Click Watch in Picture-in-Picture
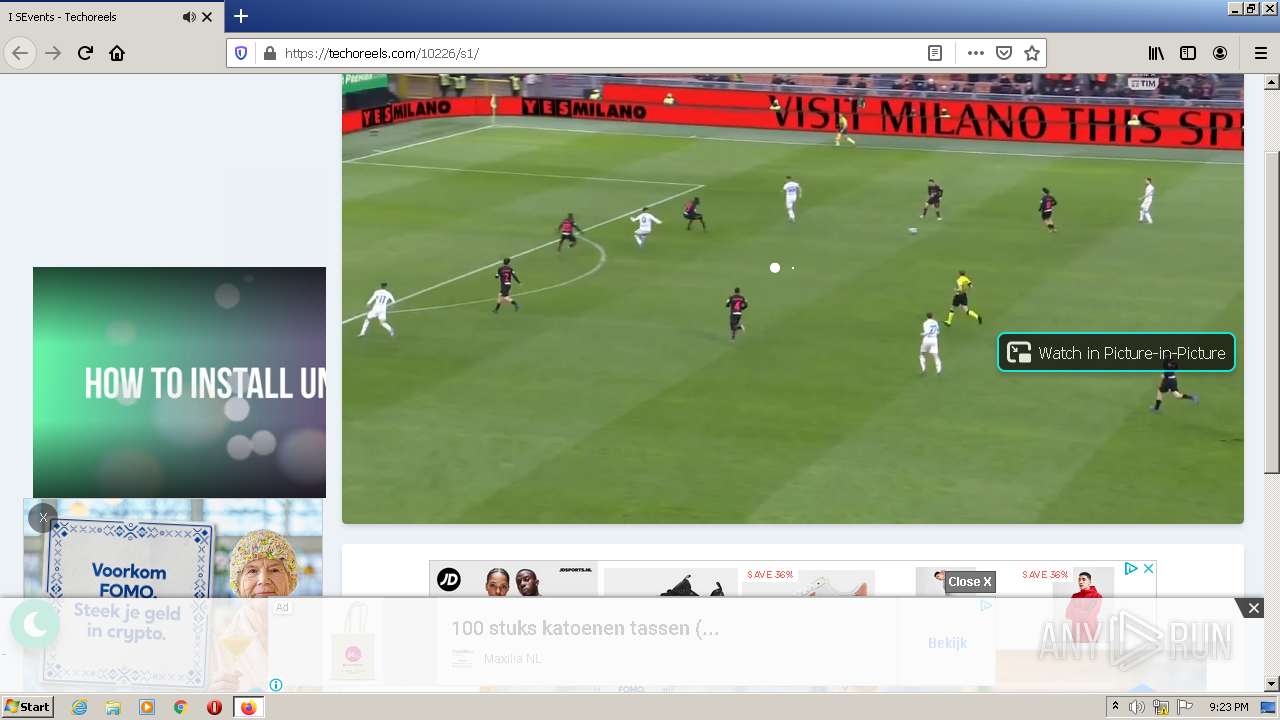The image size is (1280, 720). pos(1116,352)
